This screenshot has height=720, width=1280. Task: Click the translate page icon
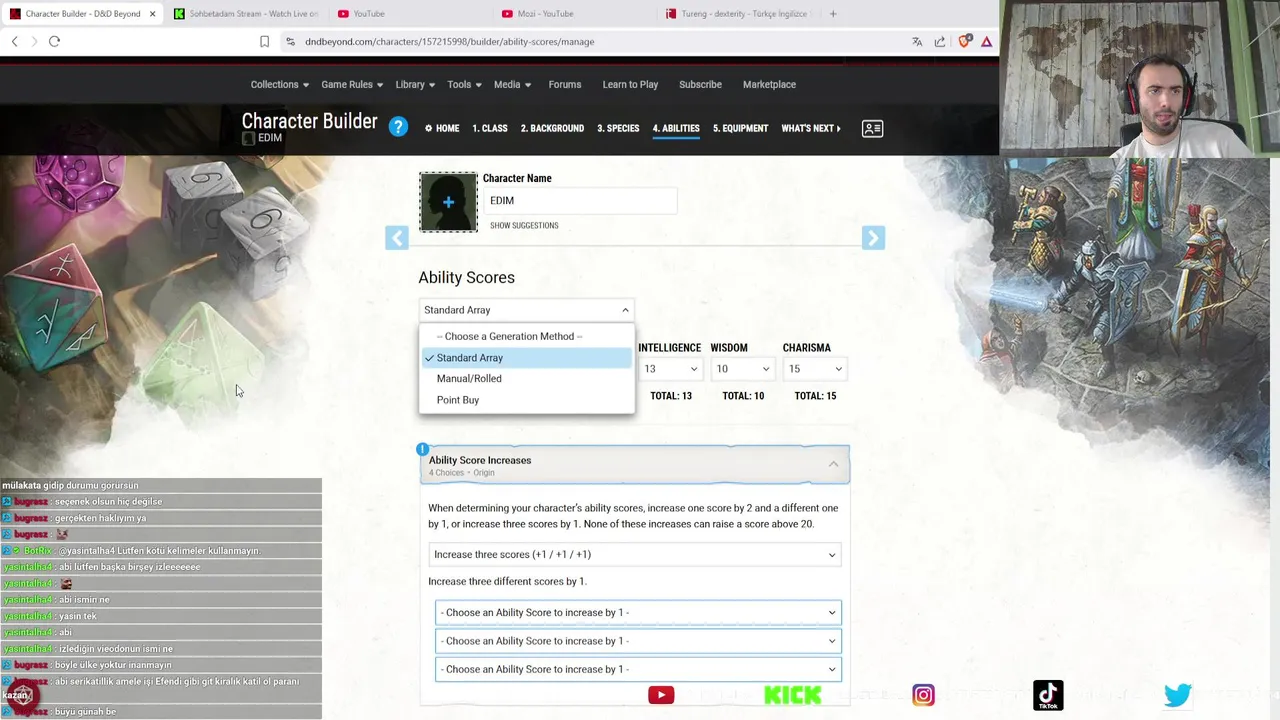[917, 41]
